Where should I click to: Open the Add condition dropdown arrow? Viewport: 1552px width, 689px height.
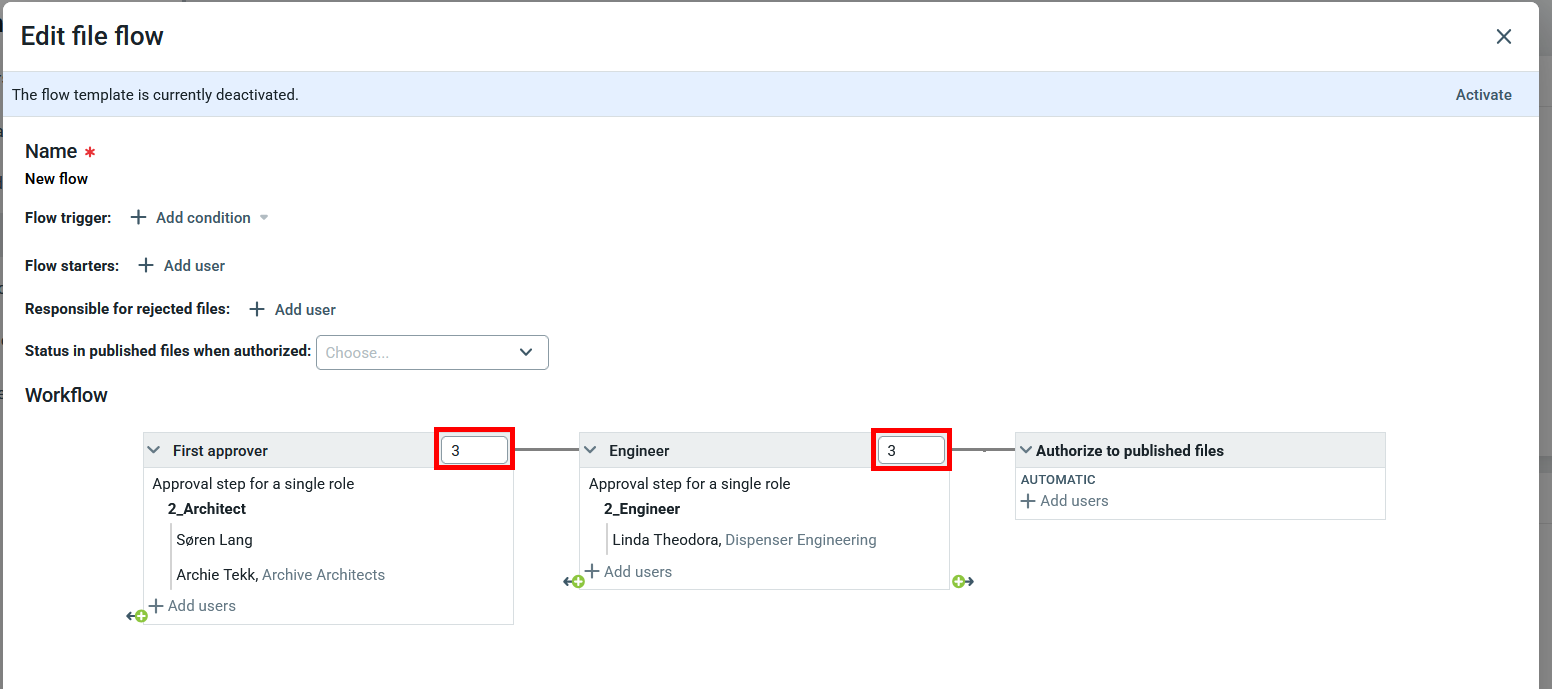[x=264, y=218]
